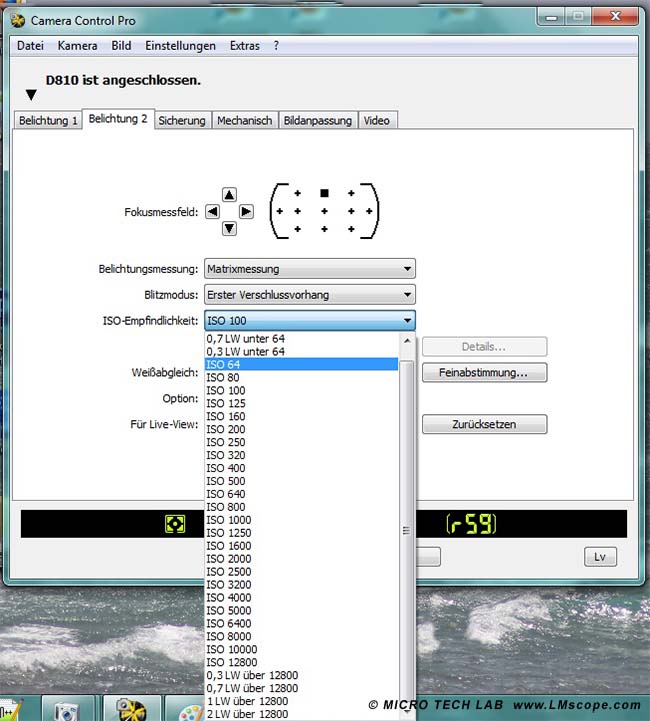Image resolution: width=650 pixels, height=721 pixels.
Task: Select ISO 4000 in list
Action: click(x=302, y=597)
